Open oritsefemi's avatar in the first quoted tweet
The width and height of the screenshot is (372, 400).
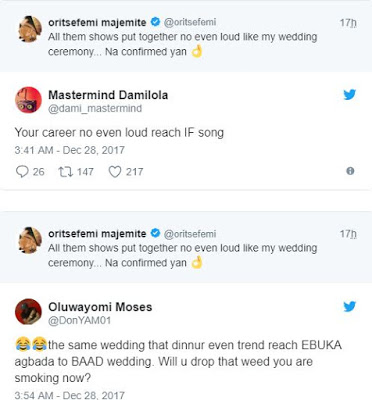[x=30, y=29]
